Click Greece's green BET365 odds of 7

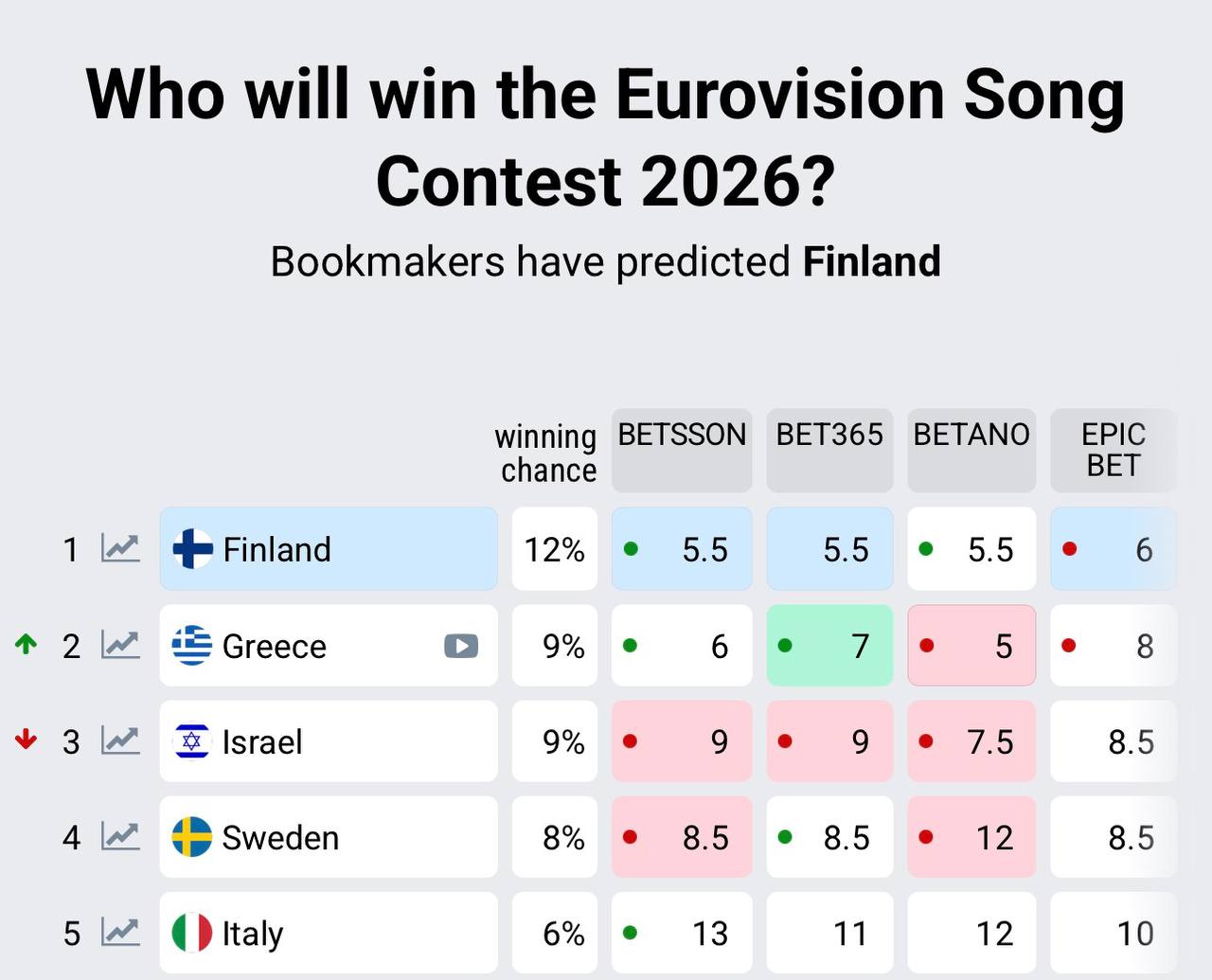point(829,646)
